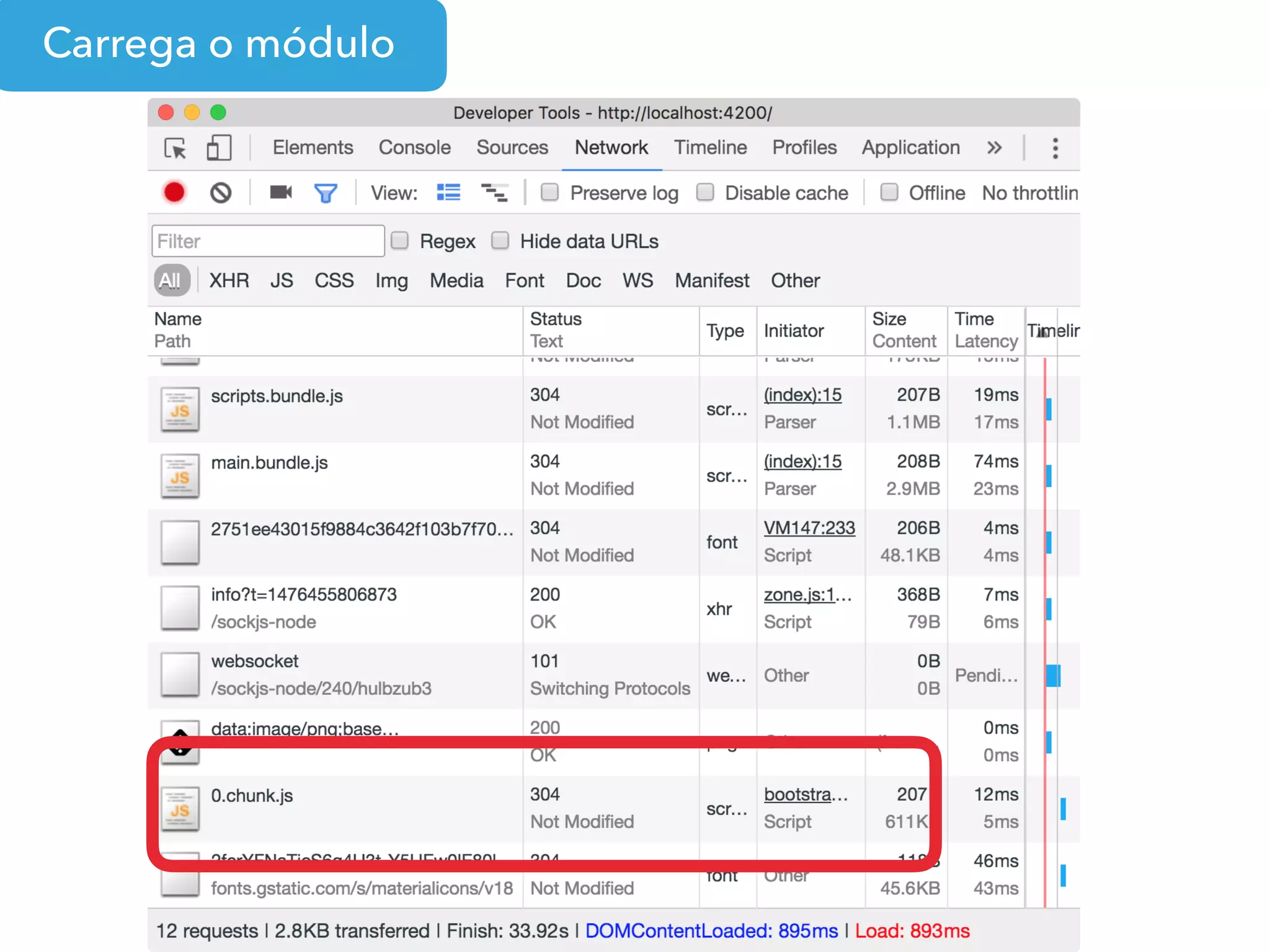Switch to large request rows view
The image size is (1270, 952).
[x=448, y=193]
